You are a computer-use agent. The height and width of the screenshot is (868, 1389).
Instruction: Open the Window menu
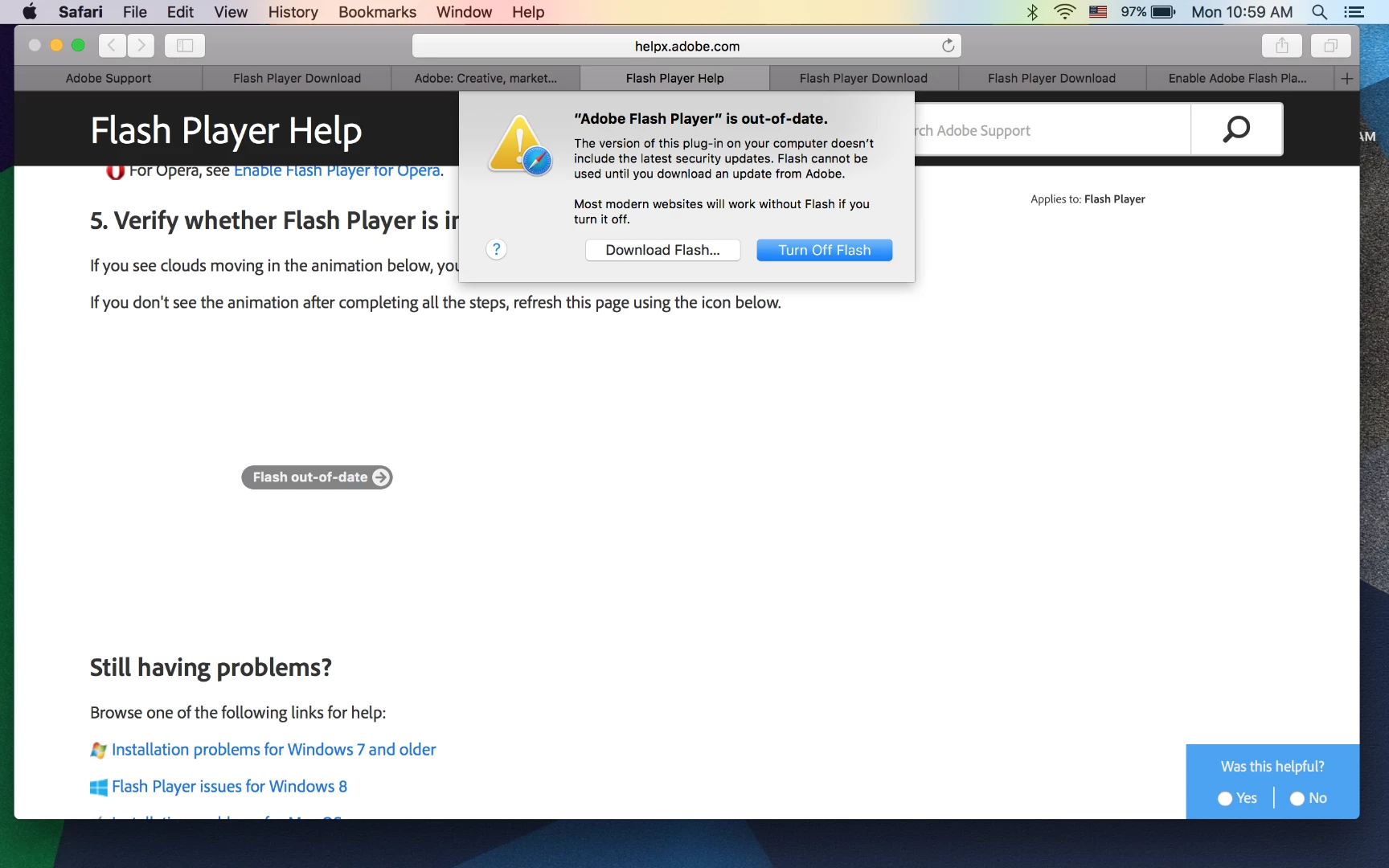464,12
